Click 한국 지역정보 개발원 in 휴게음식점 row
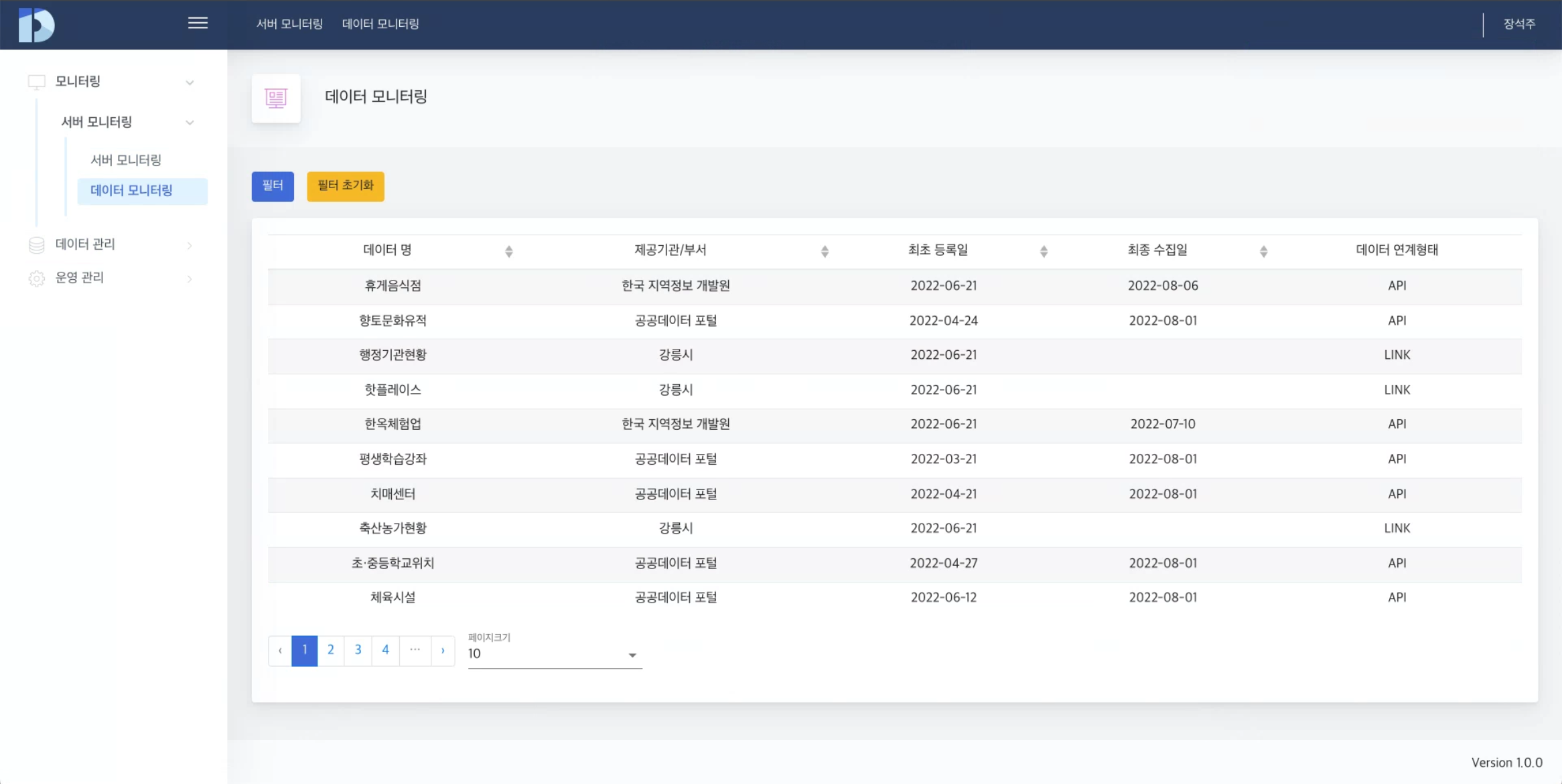This screenshot has width=1562, height=784. [x=676, y=286]
